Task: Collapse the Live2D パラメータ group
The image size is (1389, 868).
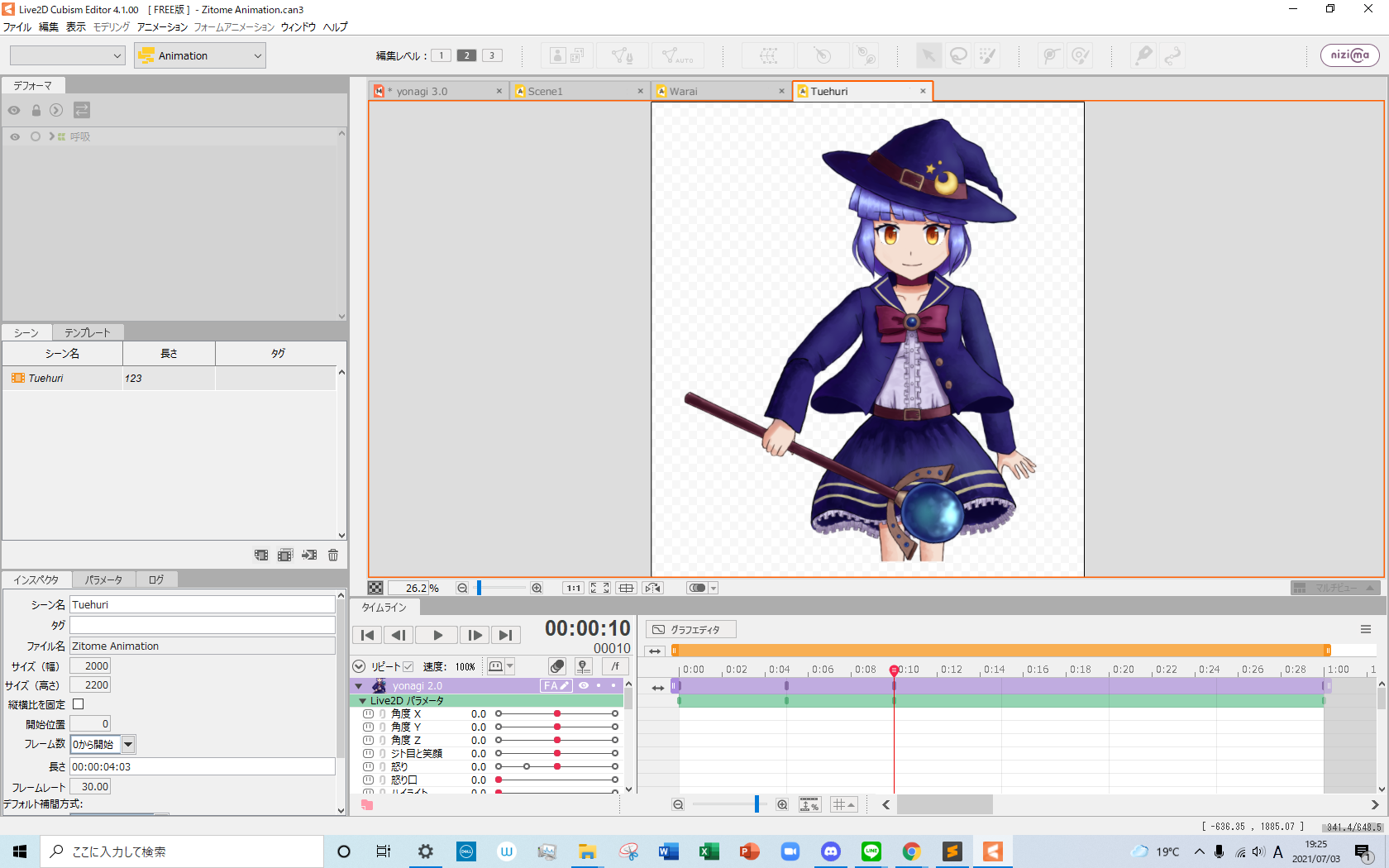Action: (x=362, y=700)
